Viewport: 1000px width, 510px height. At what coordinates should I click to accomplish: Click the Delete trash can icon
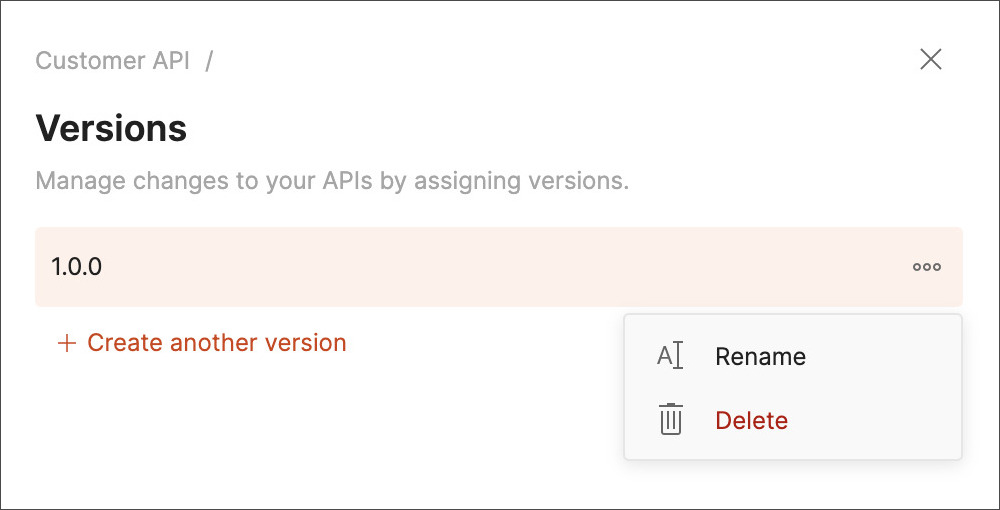pos(670,419)
